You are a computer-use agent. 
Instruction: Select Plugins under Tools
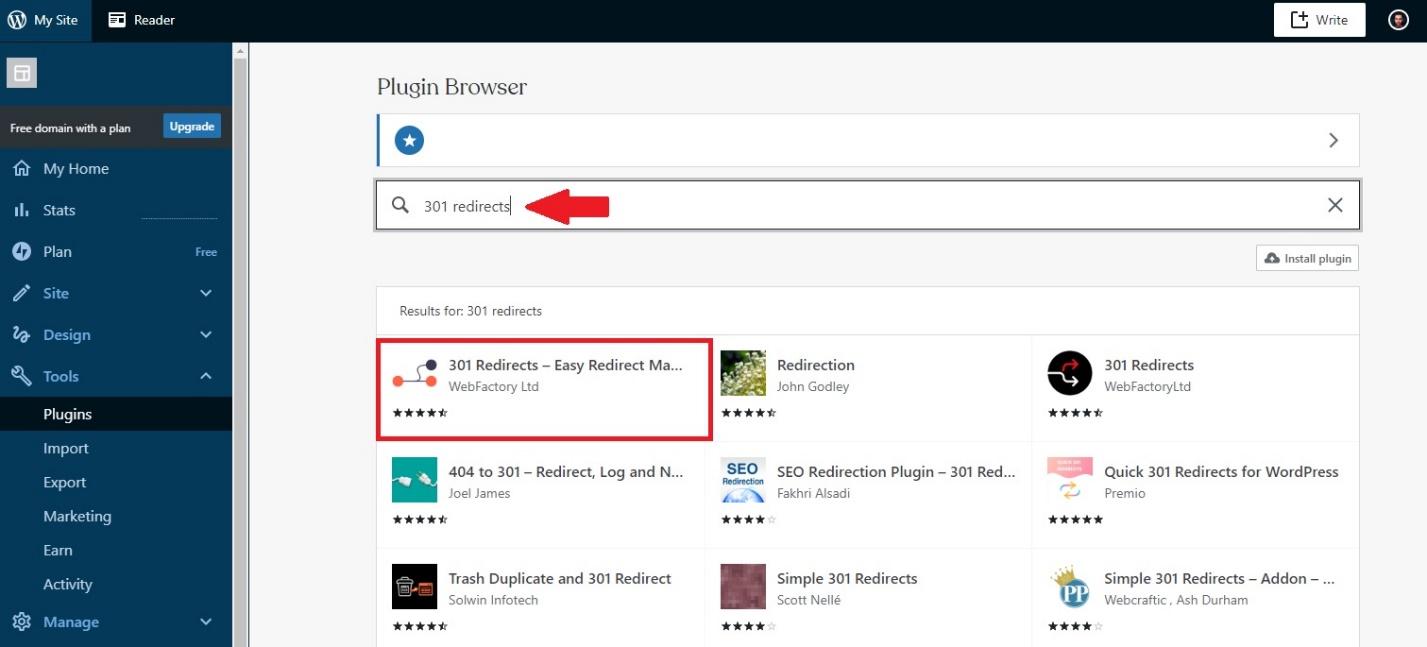point(116,414)
